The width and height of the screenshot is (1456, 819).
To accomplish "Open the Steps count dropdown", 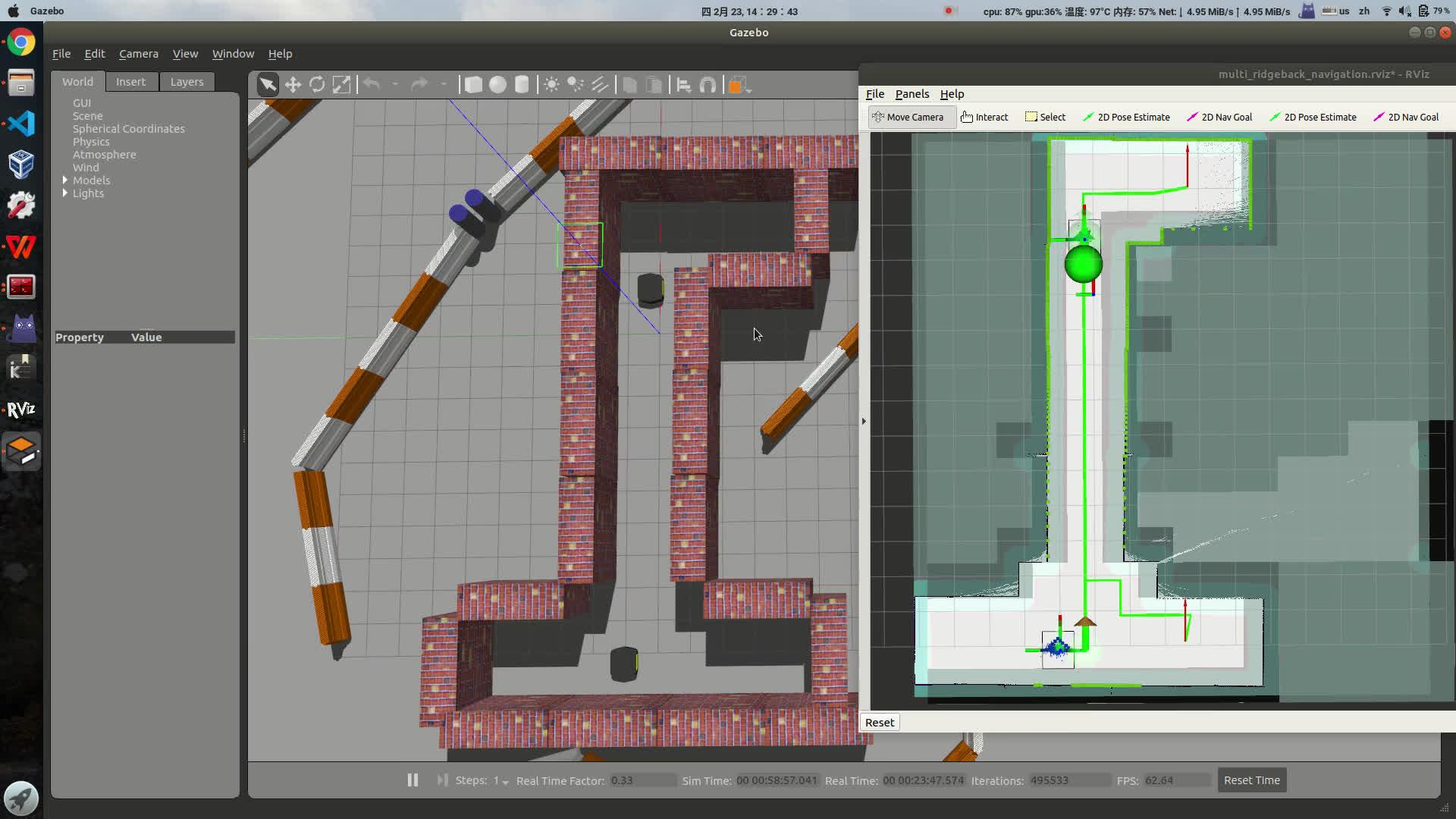I will tap(505, 782).
